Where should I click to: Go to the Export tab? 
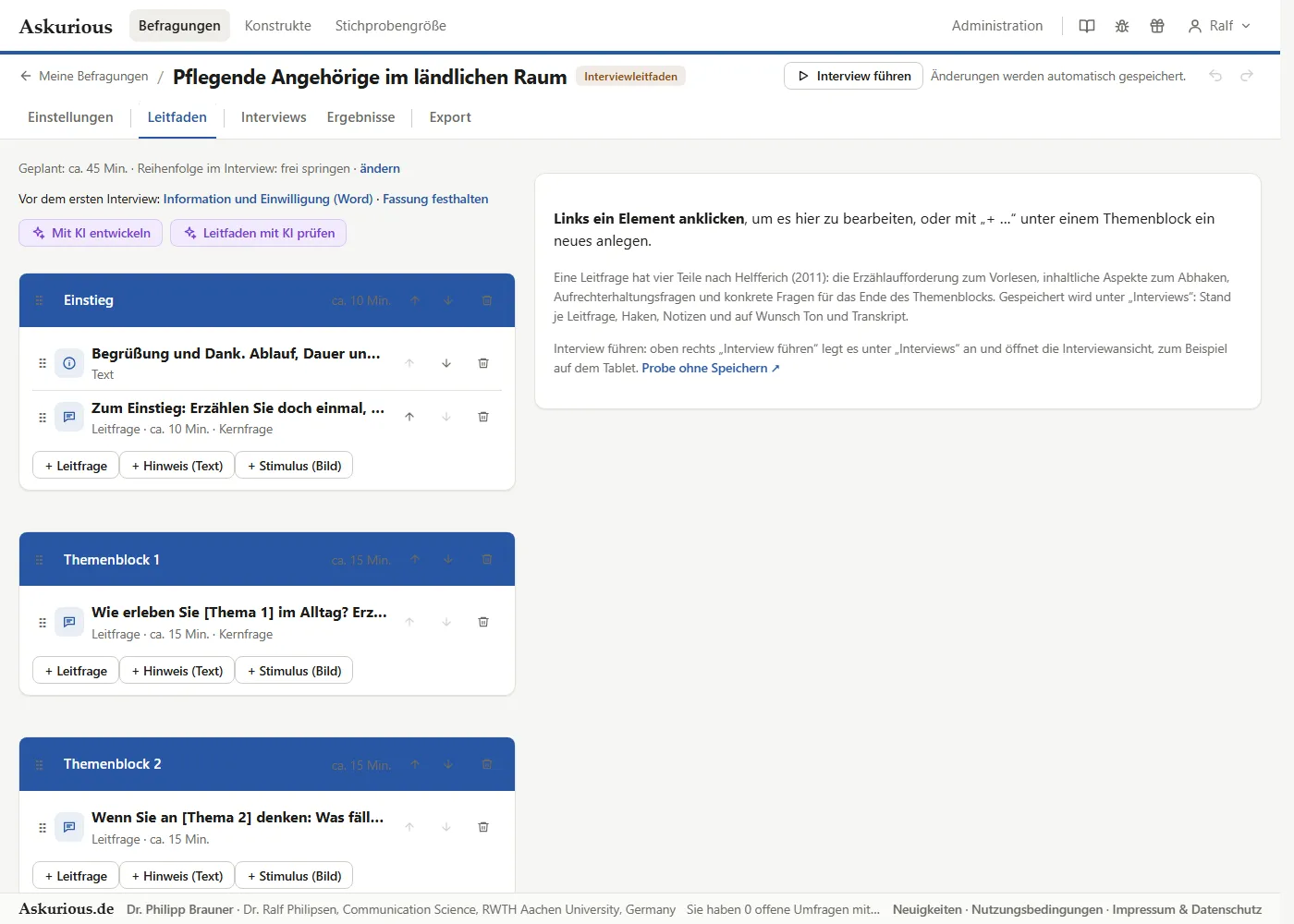point(450,117)
